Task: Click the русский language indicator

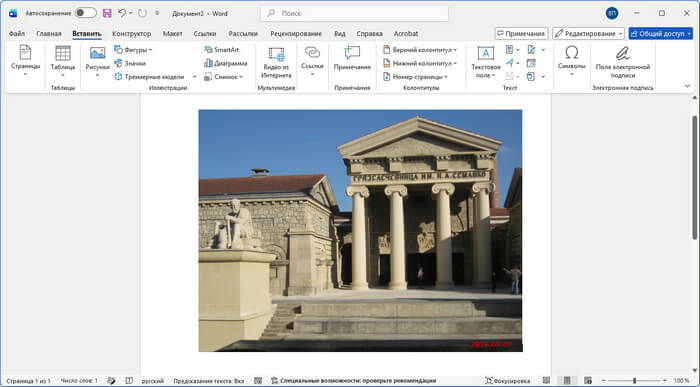Action: click(153, 381)
